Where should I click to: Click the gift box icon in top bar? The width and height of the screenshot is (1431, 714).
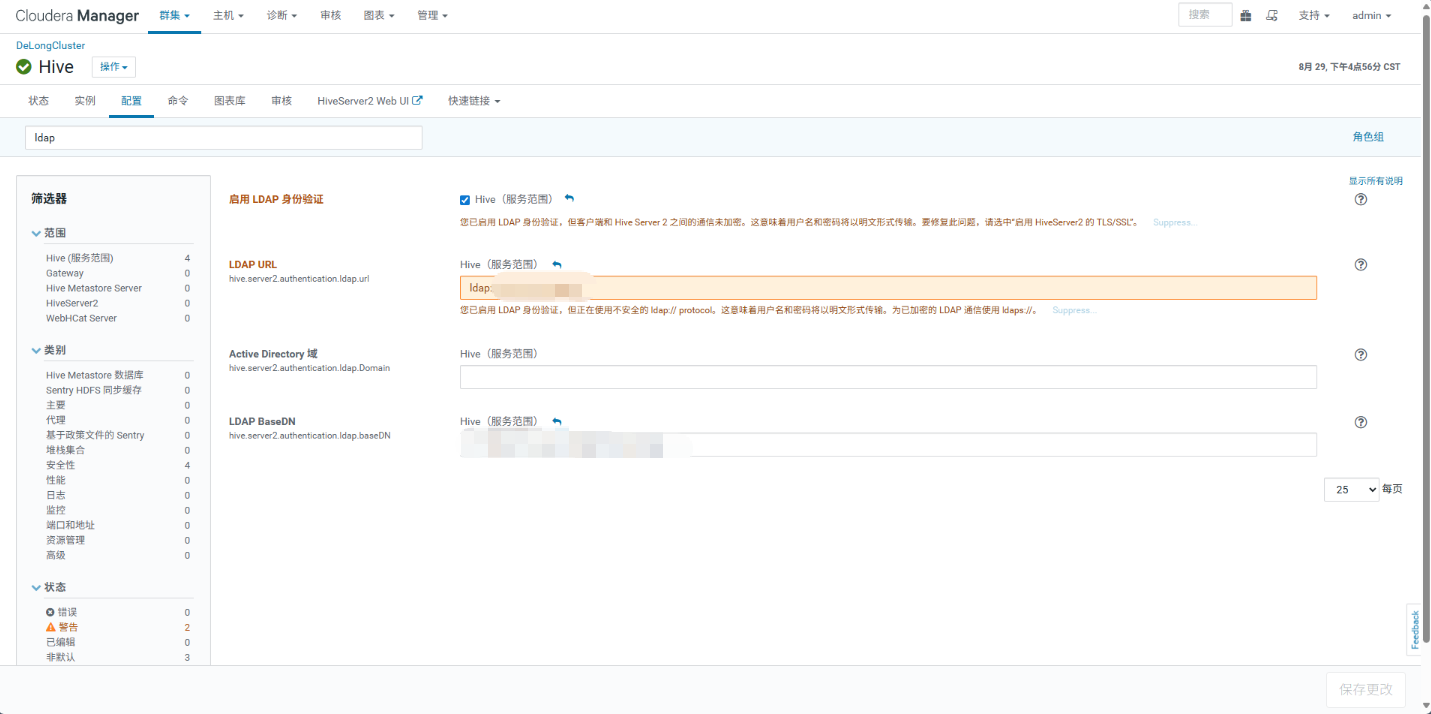[1246, 15]
